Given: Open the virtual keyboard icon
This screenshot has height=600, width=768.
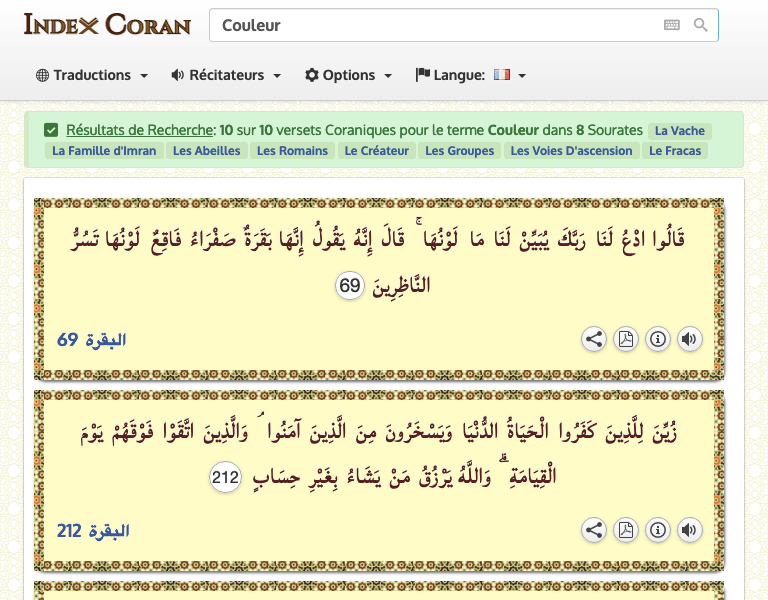Looking at the screenshot, I should [672, 25].
